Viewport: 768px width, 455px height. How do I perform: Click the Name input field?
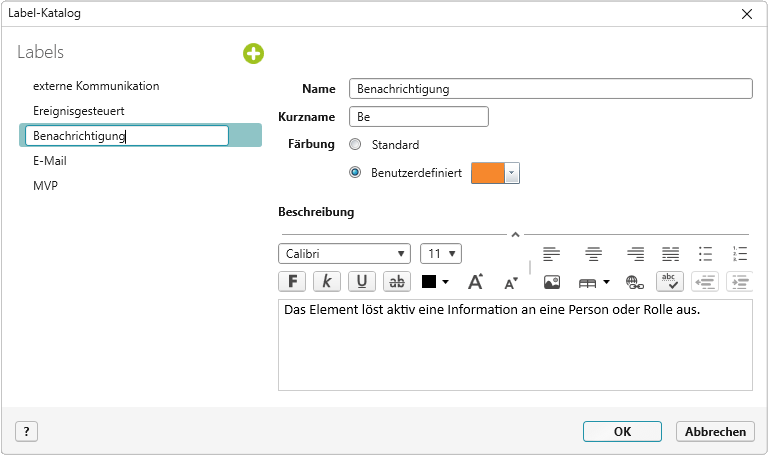[551, 89]
